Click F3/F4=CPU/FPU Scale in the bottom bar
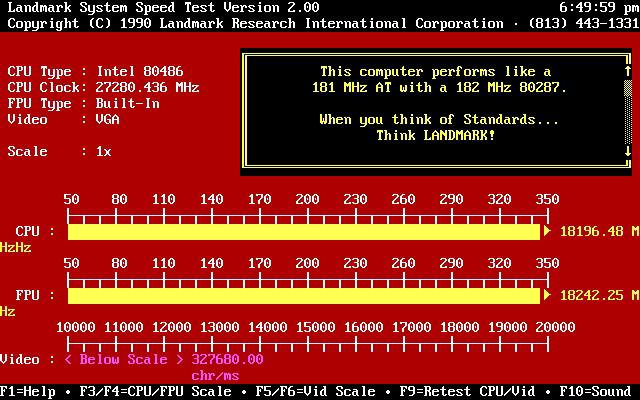The width and height of the screenshot is (640, 400). click(155, 392)
